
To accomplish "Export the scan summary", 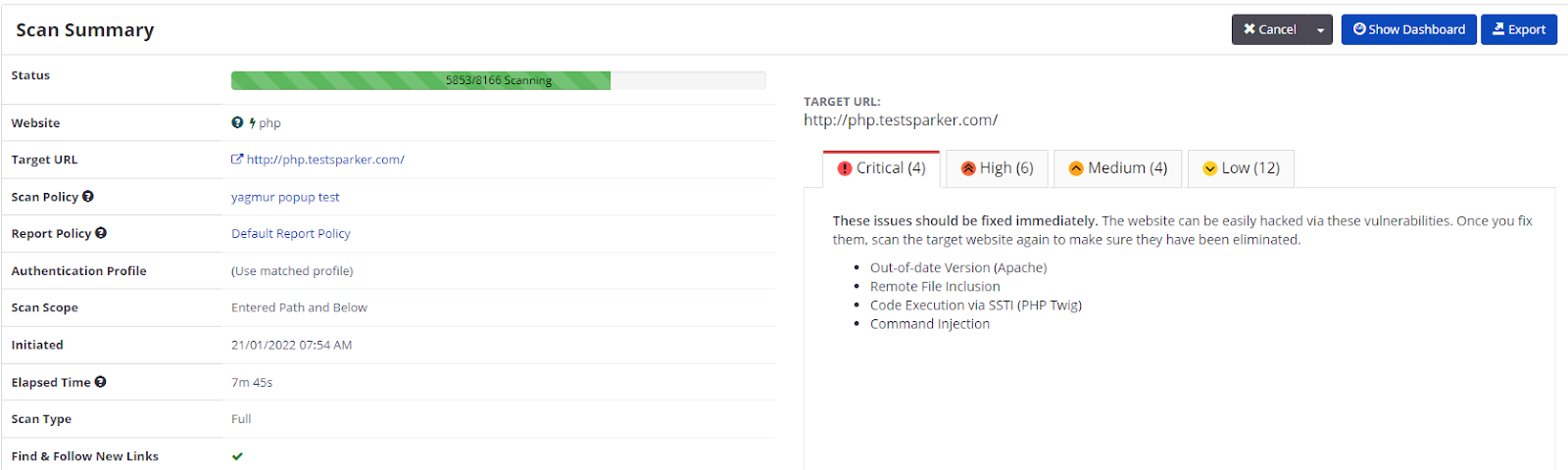I will (1518, 29).
